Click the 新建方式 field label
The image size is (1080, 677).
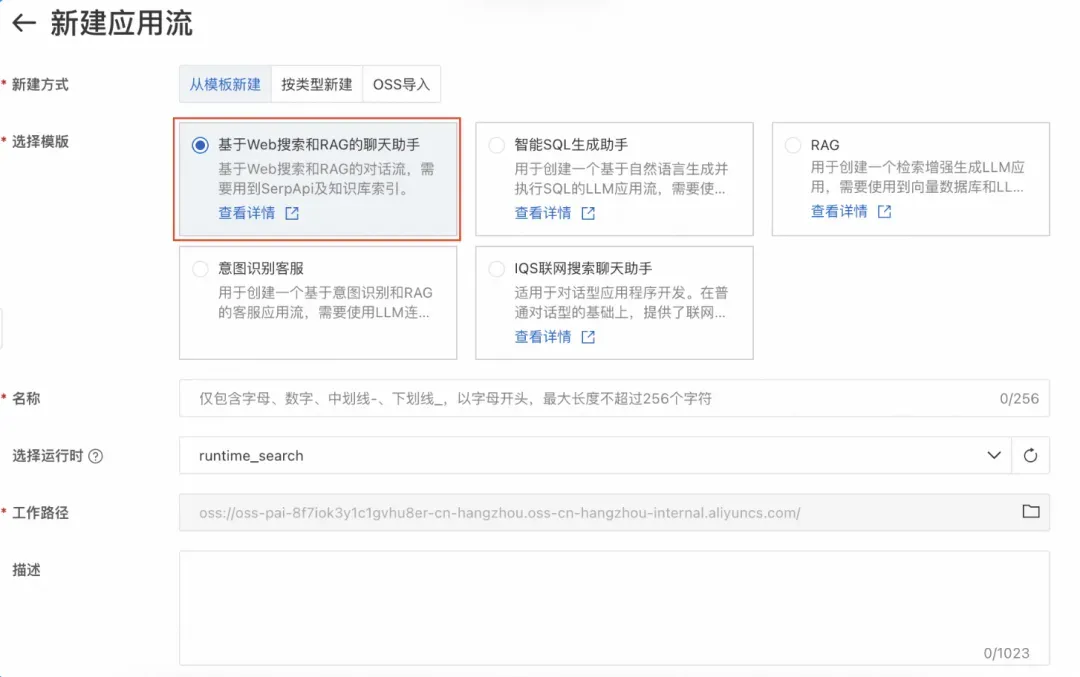click(40, 85)
